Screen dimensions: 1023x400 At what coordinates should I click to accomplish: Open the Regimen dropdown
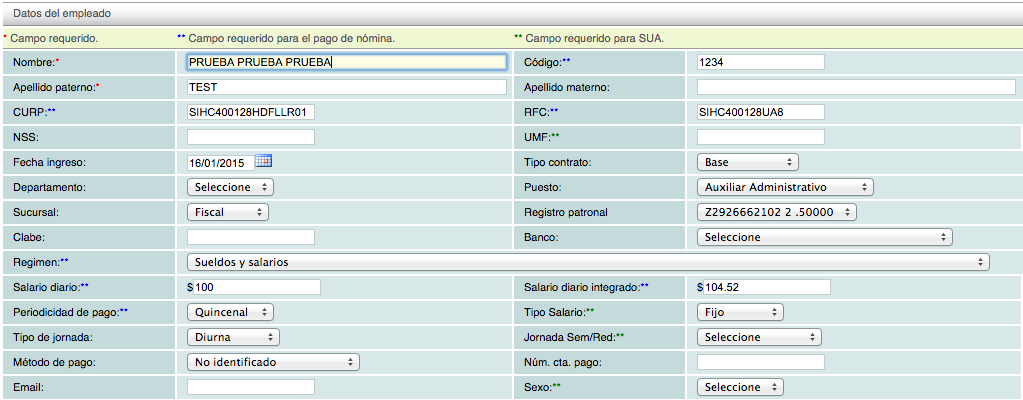point(588,262)
